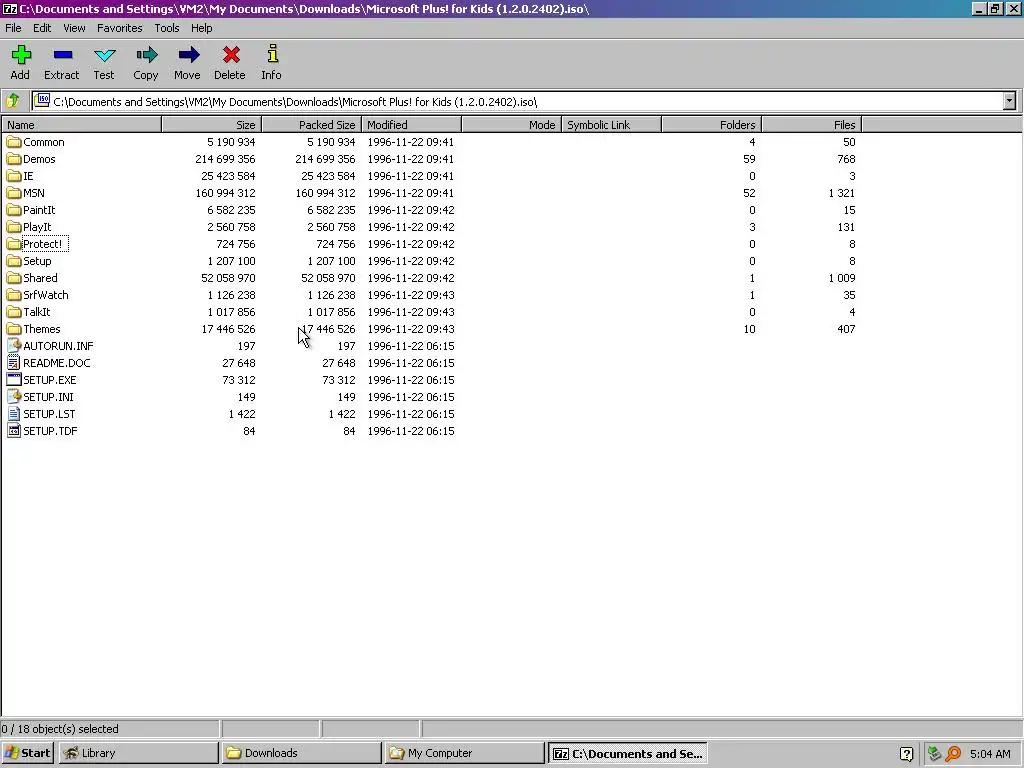
Task: Select the Common folder icon
Action: pos(14,142)
